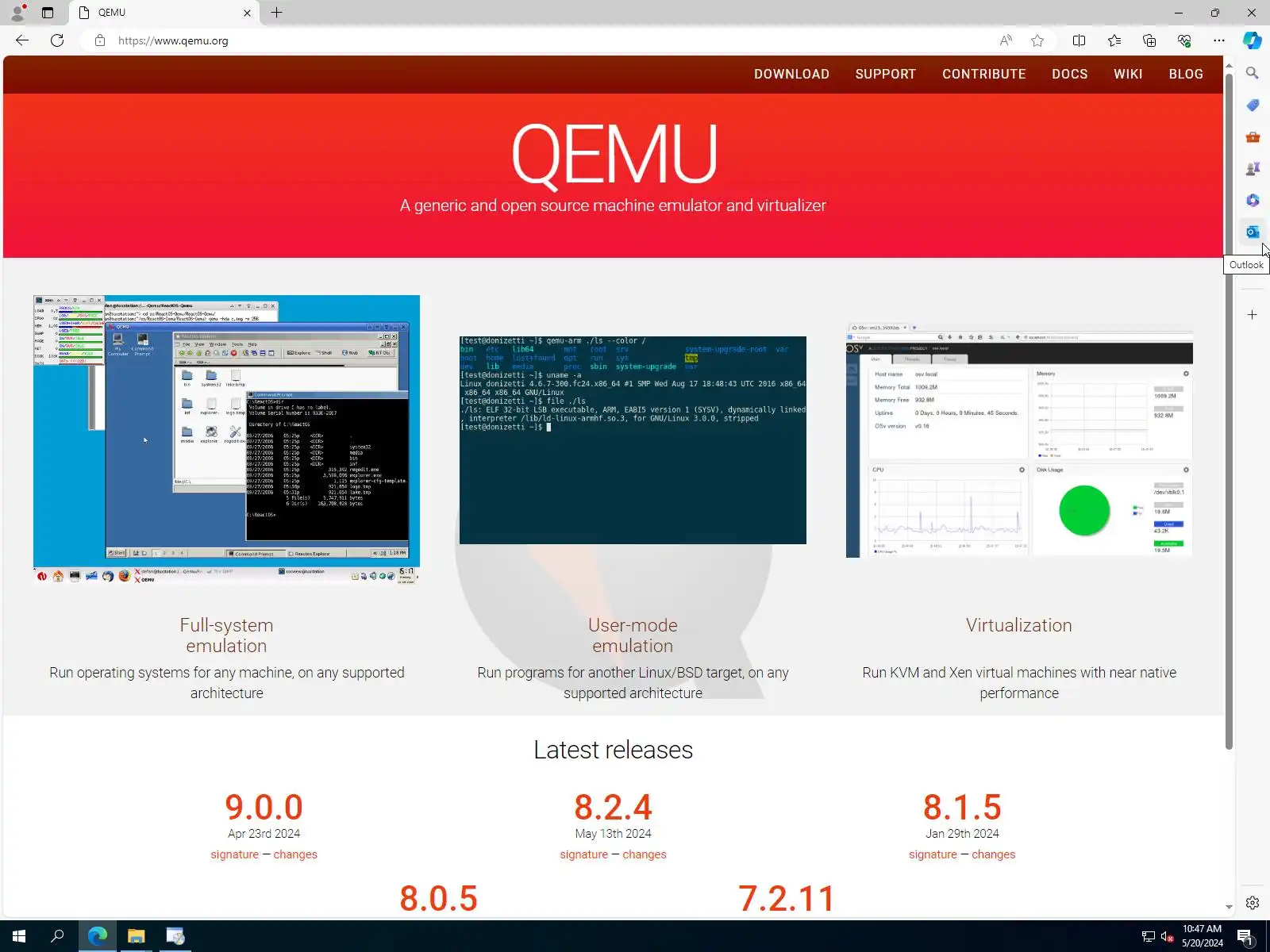Open the notification center
Viewport: 1270px width, 952px height.
[x=1245, y=937]
